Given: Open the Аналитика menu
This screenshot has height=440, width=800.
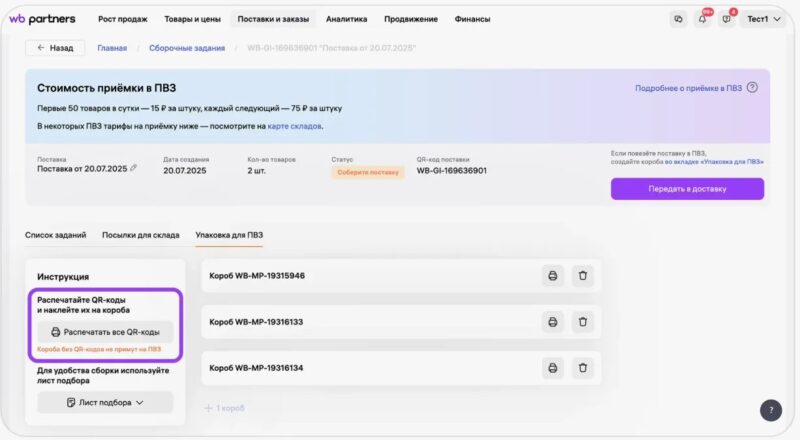Looking at the screenshot, I should coord(346,19).
